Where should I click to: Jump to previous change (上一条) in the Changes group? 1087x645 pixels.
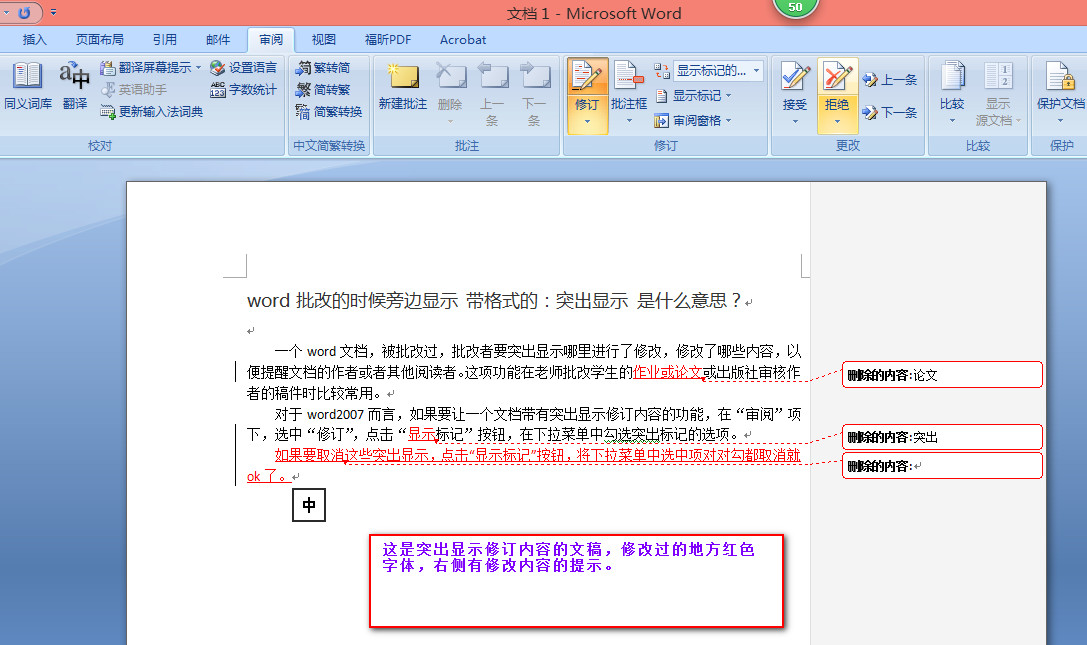point(890,80)
